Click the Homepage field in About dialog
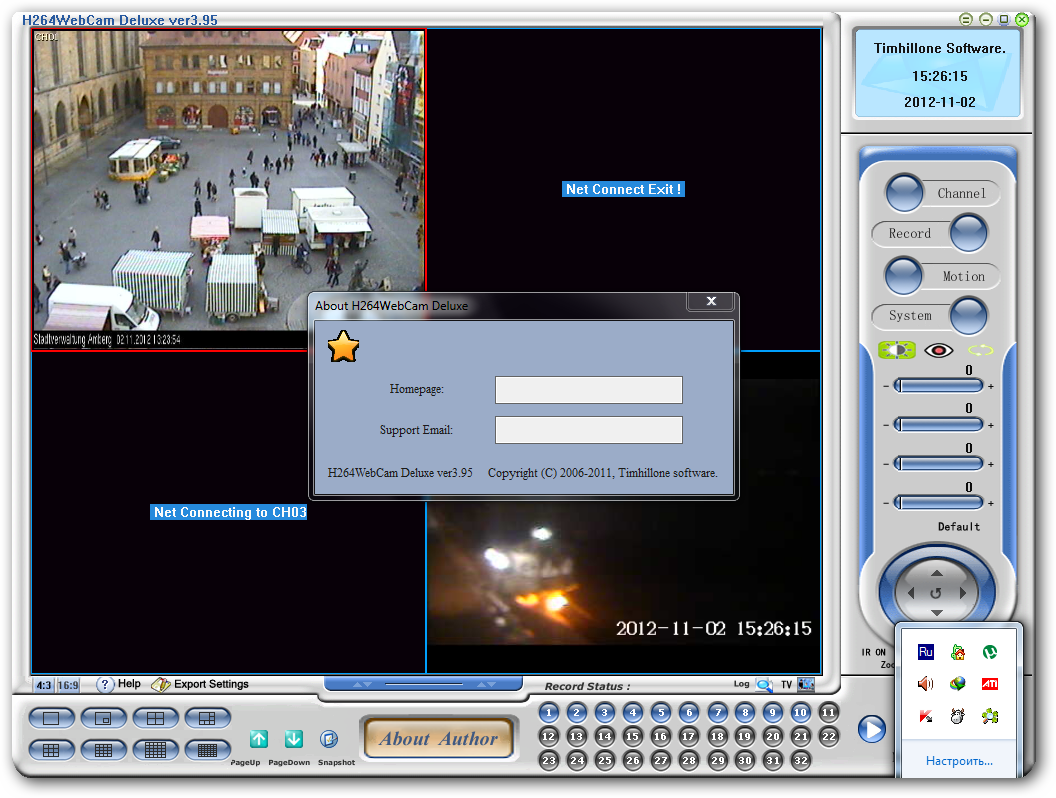The width and height of the screenshot is (1056, 798). pyautogui.click(x=588, y=390)
